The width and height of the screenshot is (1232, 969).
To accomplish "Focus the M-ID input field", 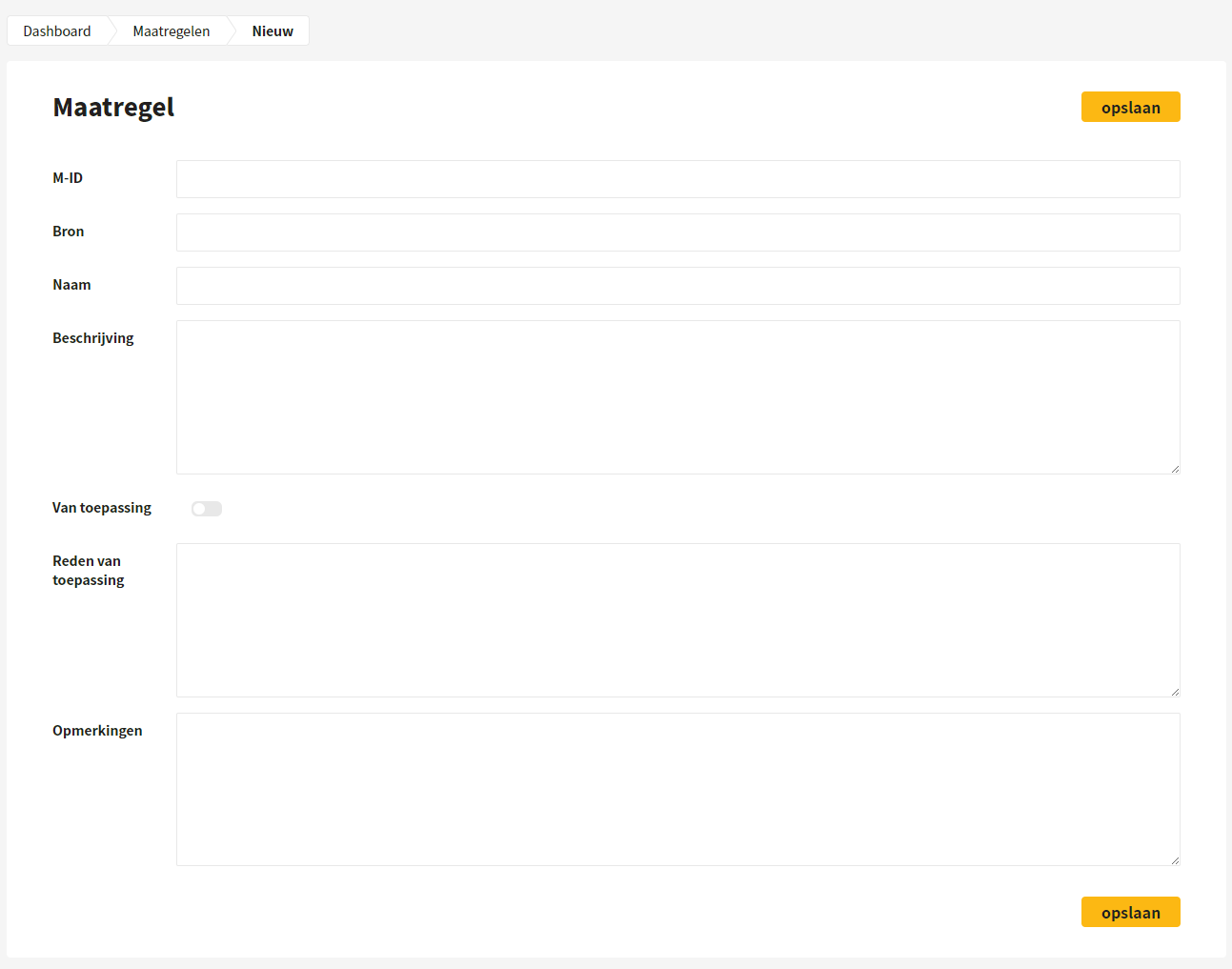I will tap(678, 179).
